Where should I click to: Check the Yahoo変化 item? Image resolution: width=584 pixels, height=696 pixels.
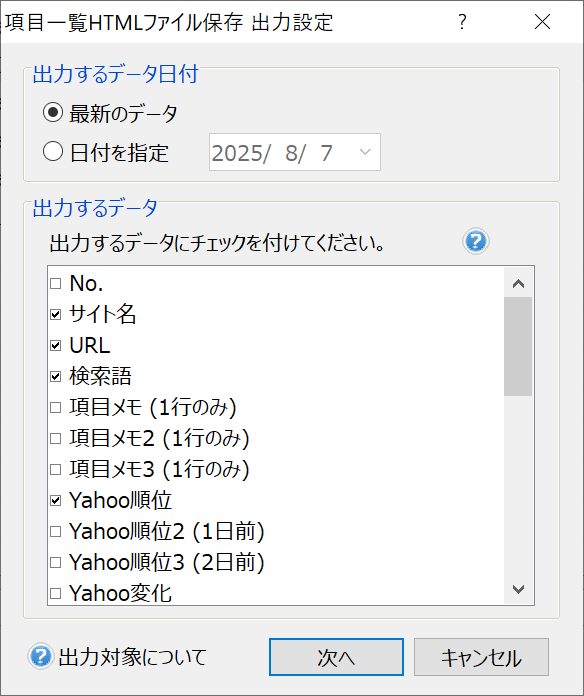55,593
